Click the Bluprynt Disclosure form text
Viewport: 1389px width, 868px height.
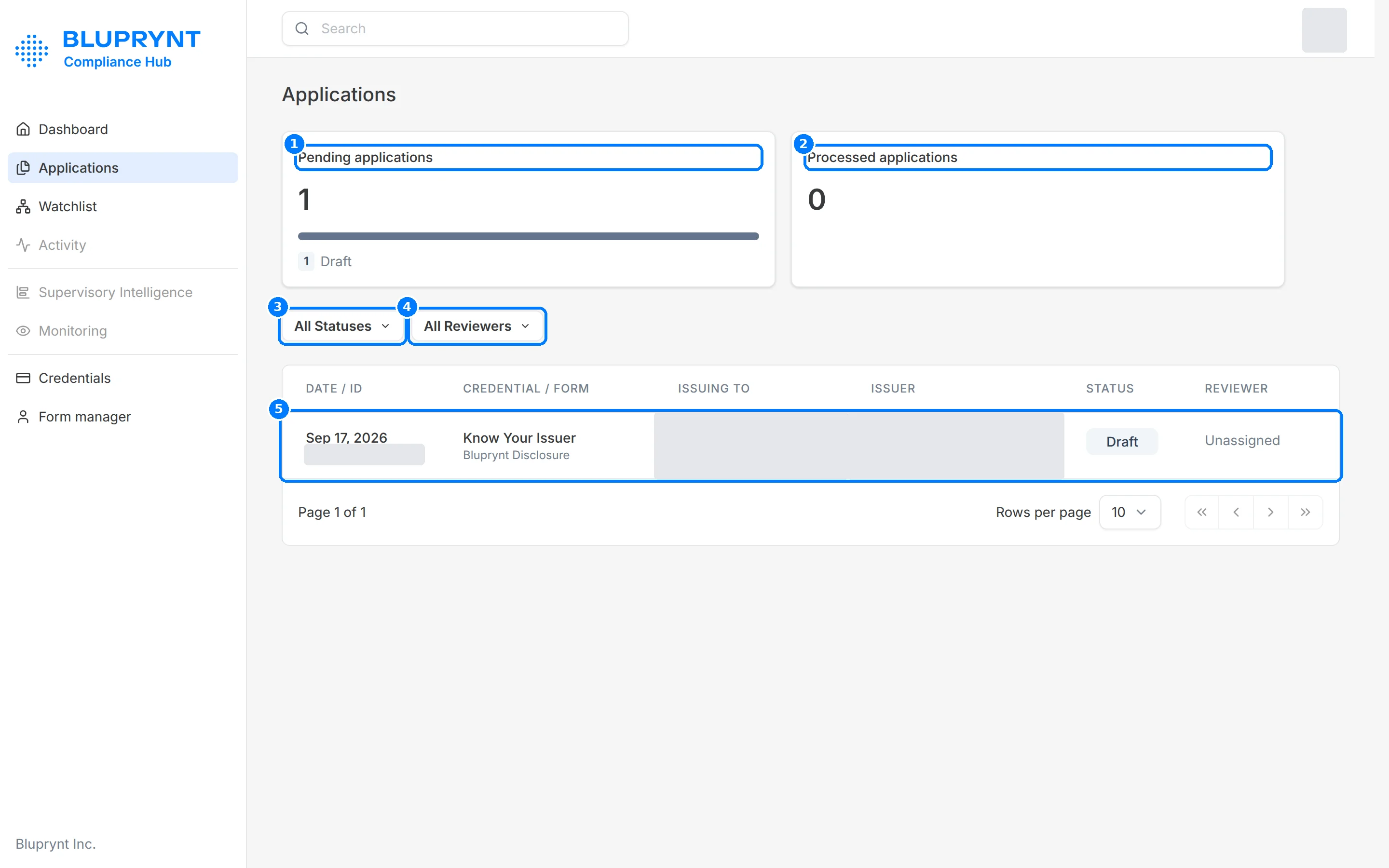coord(516,455)
